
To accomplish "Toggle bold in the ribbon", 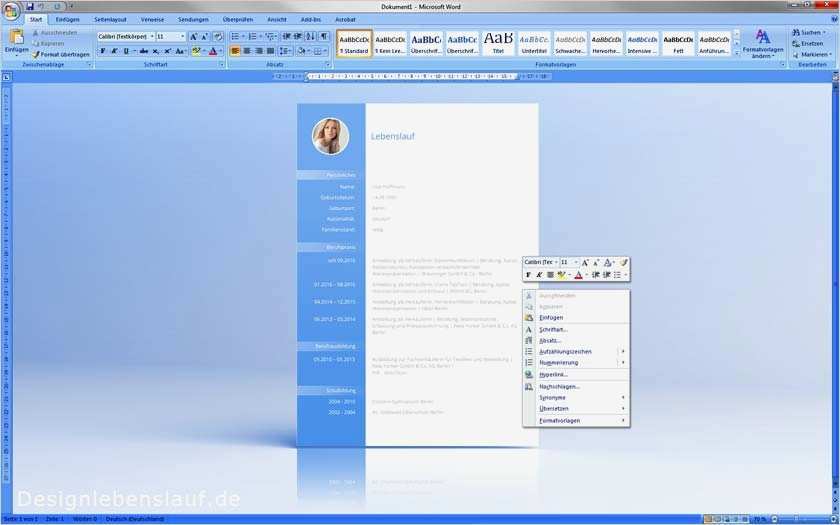I will (102, 51).
